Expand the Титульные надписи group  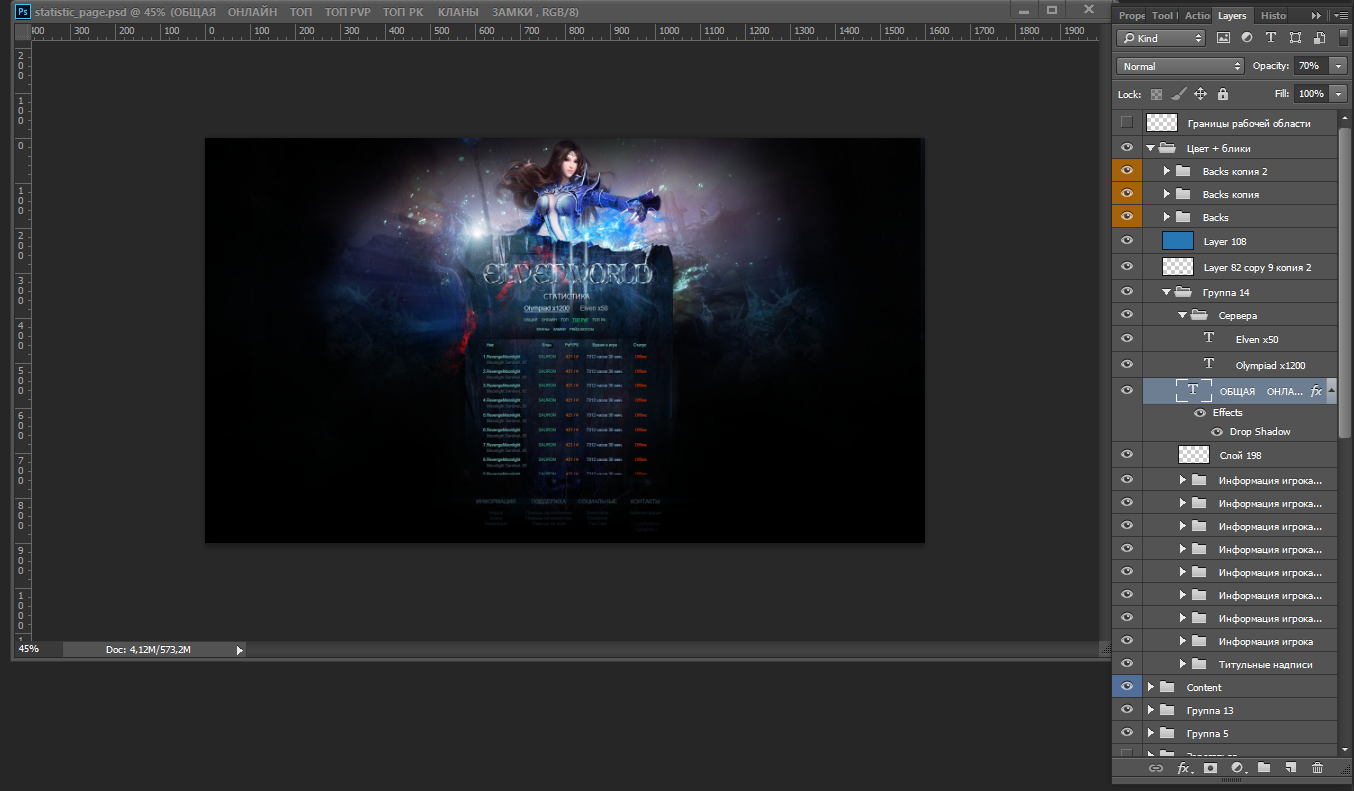click(1183, 664)
